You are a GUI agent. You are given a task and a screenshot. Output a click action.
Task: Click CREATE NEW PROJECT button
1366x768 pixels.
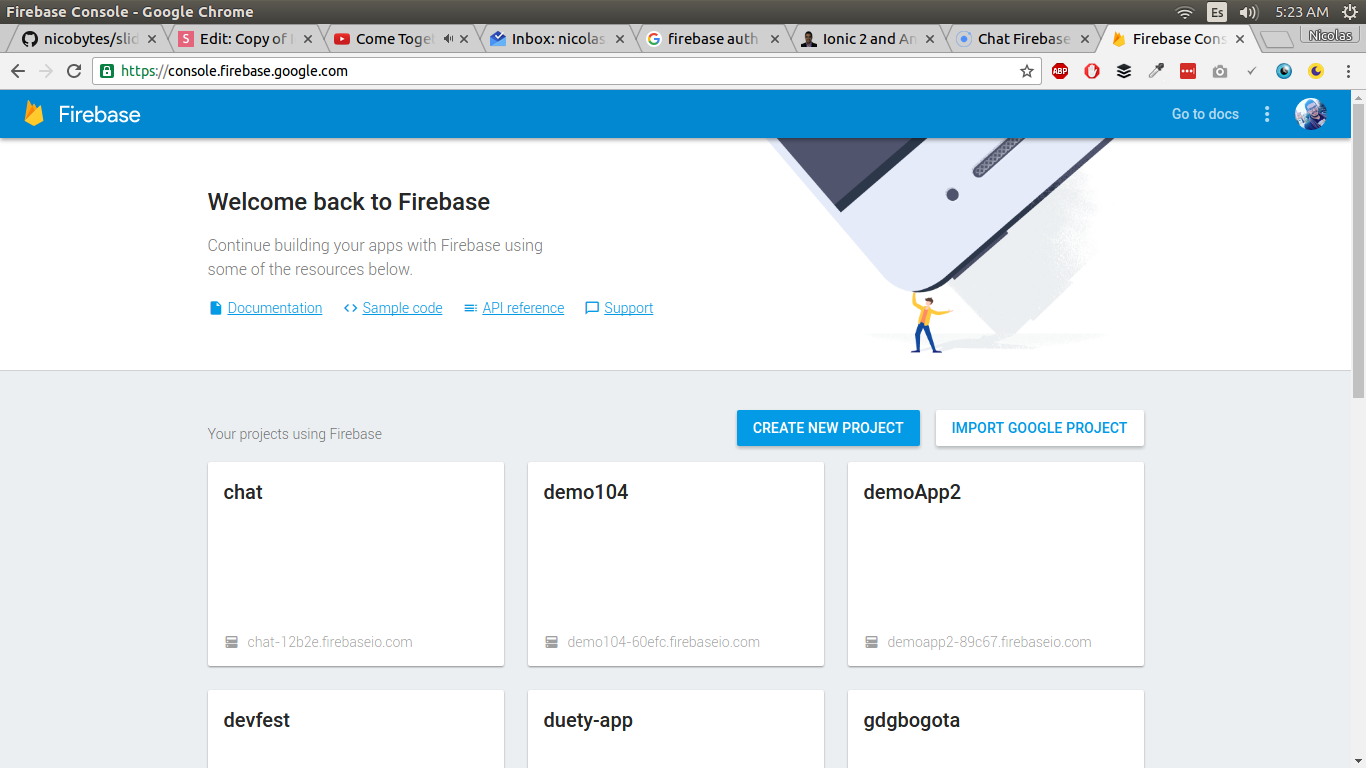[828, 428]
